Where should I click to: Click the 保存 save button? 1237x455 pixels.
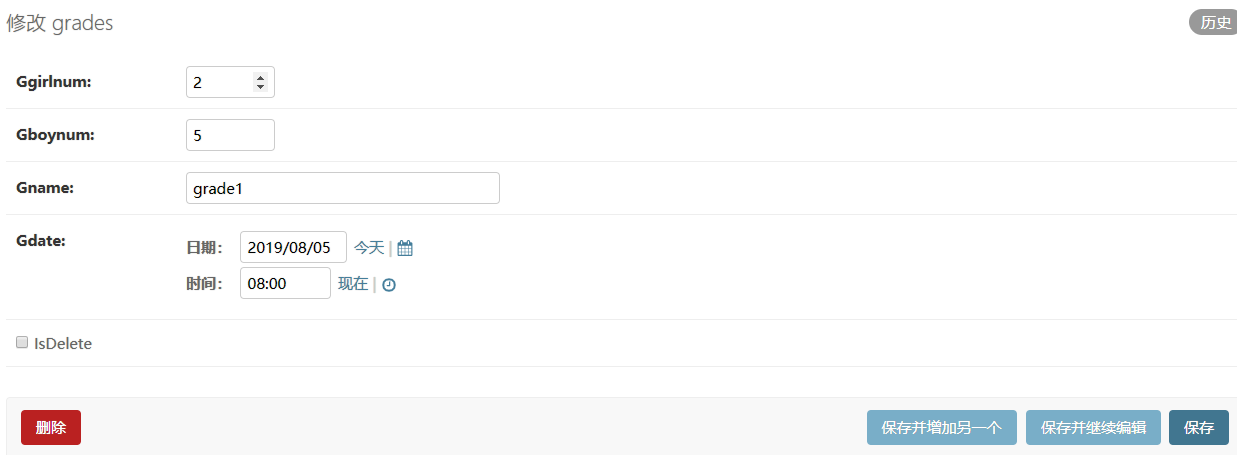point(1199,427)
